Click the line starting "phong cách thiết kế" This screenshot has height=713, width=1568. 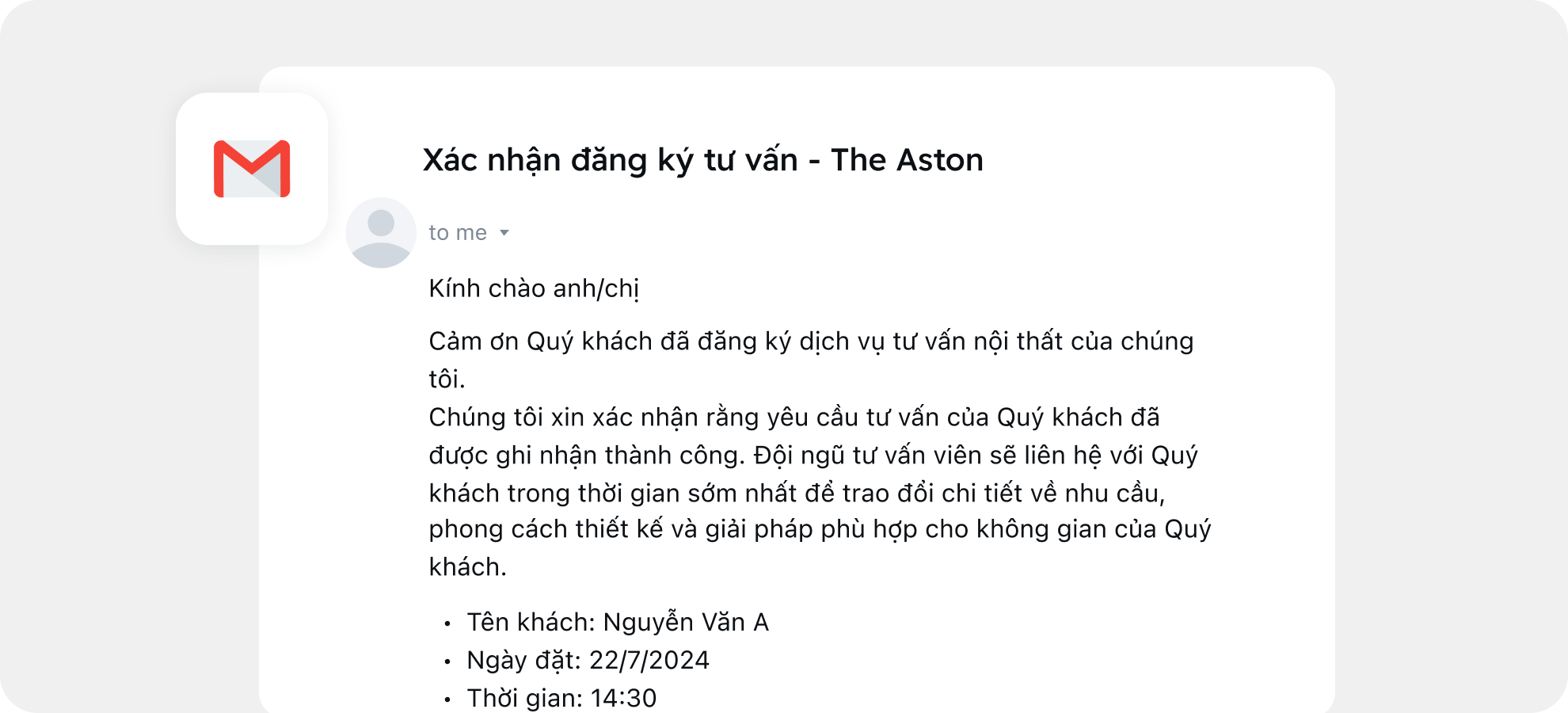(x=820, y=529)
